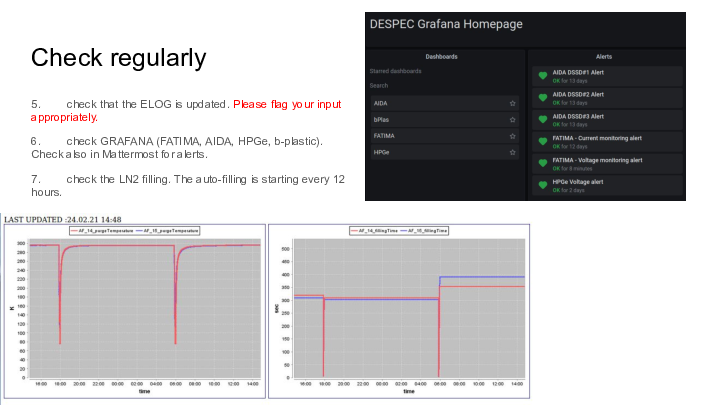Image resolution: width=720 pixels, height=405 pixels.
Task: Click the Dashboards panel header
Action: tap(441, 57)
